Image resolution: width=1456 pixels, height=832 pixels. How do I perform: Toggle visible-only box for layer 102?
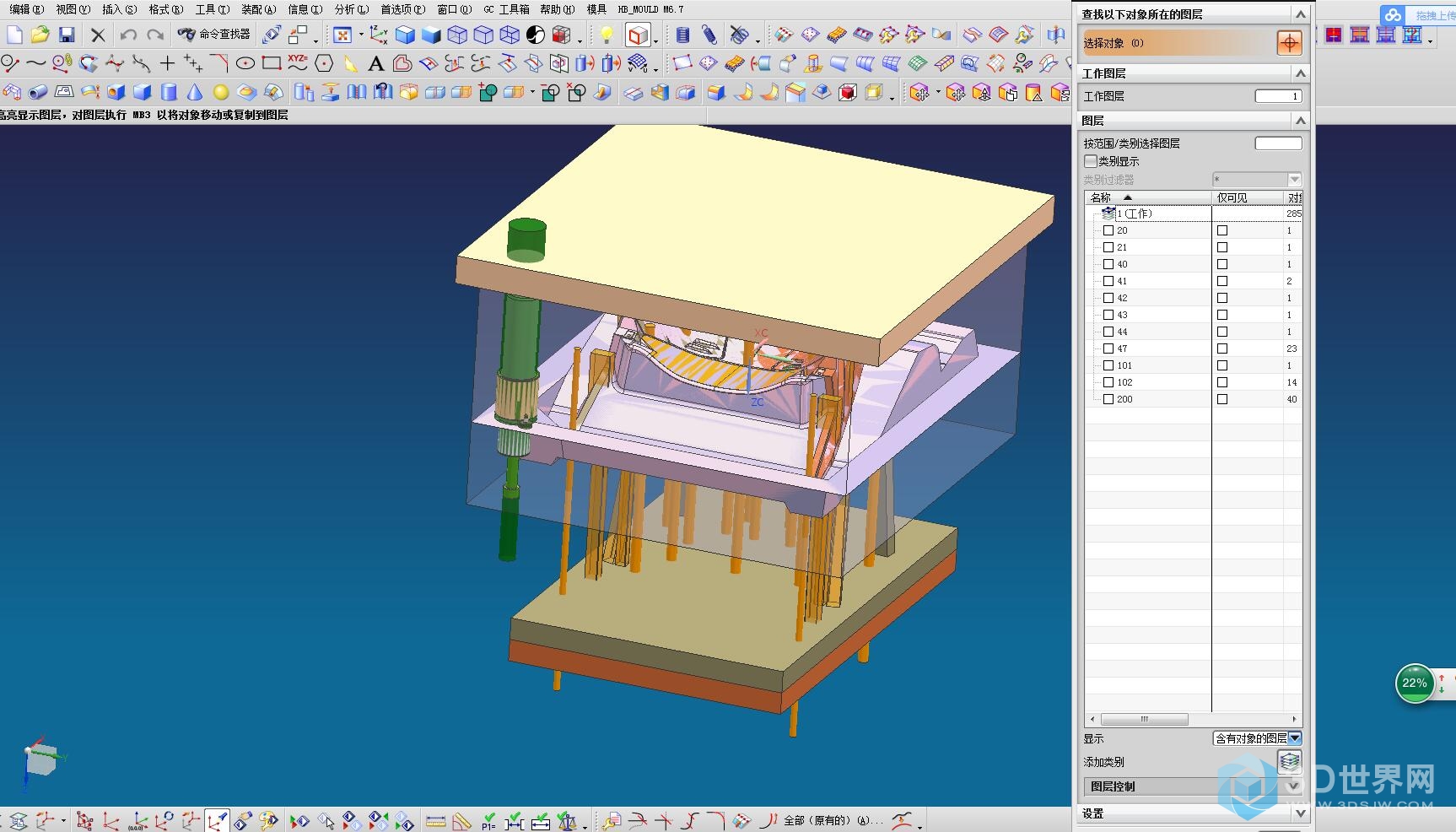tap(1222, 382)
